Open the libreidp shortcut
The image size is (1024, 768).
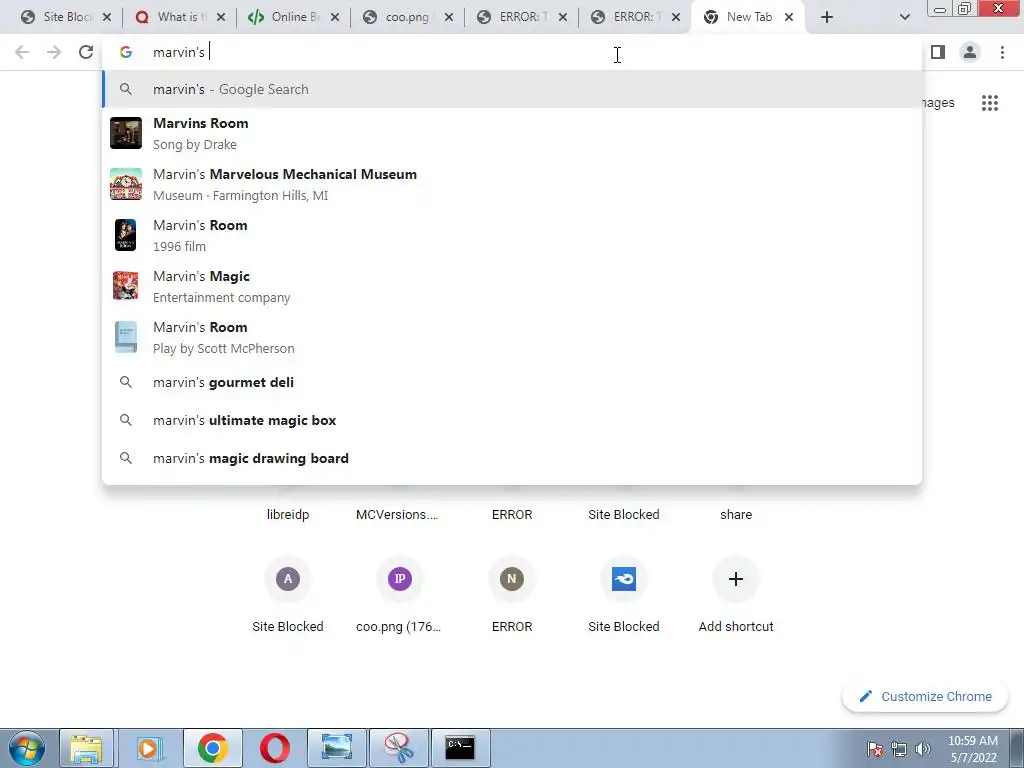click(x=288, y=515)
